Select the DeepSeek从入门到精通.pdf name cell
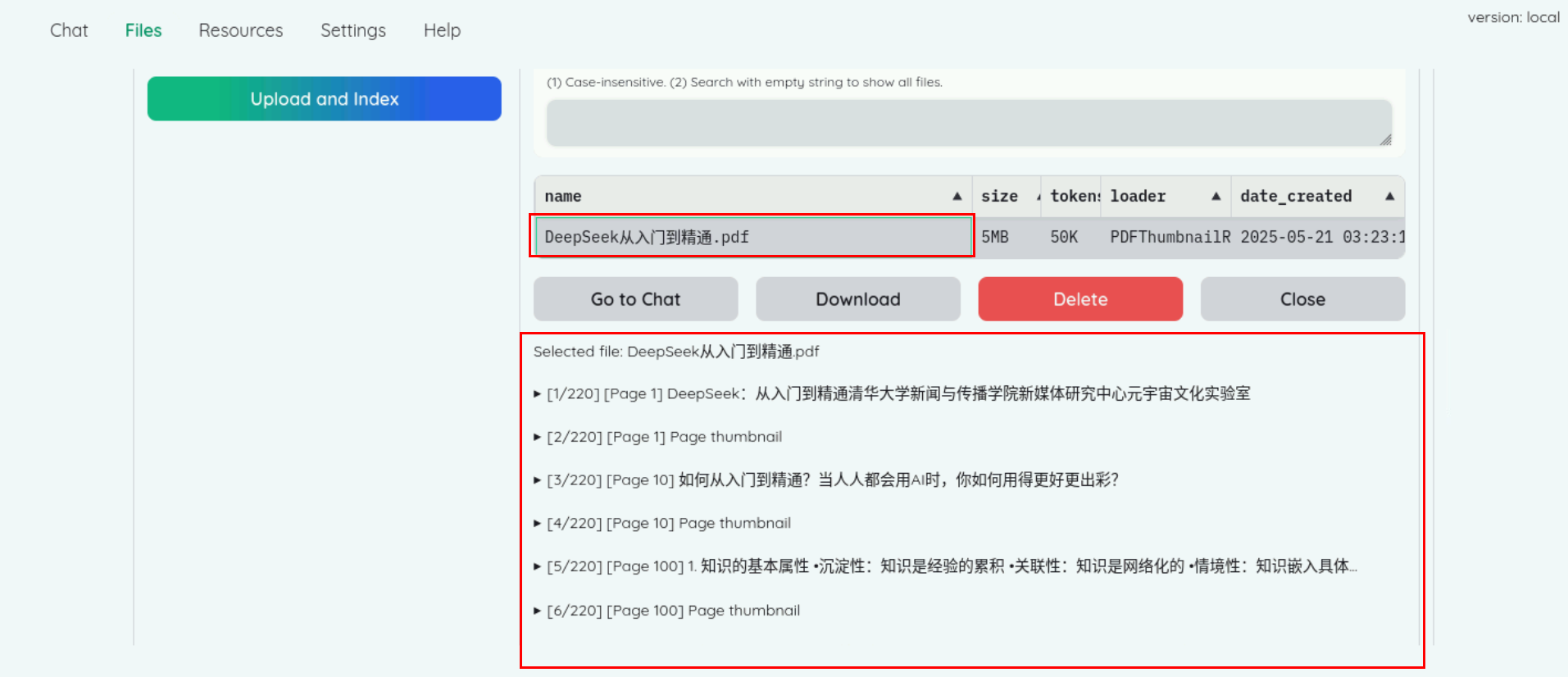 tap(753, 237)
